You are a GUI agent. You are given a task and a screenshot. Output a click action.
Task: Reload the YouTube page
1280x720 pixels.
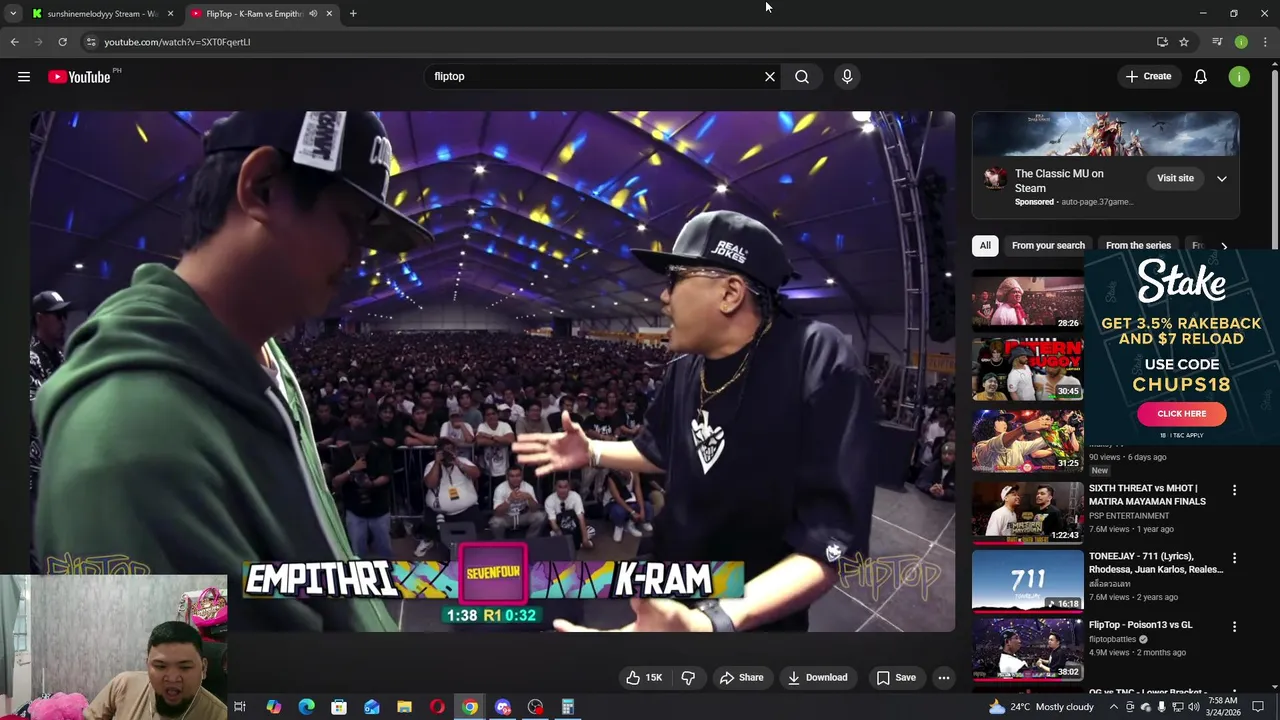pos(62,42)
